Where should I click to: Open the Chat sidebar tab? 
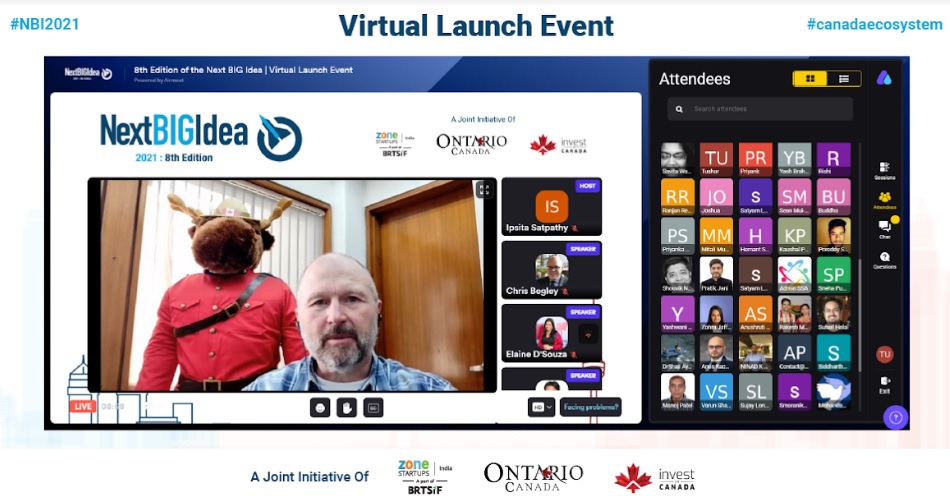coord(885,230)
